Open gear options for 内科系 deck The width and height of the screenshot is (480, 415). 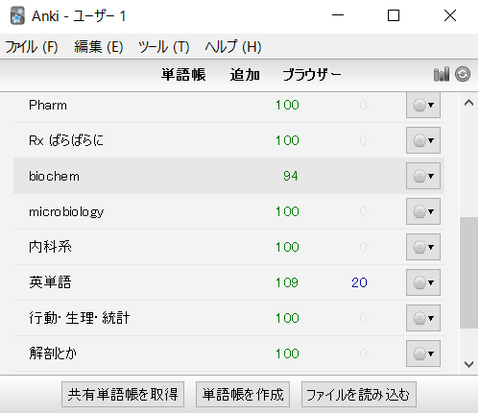(423, 247)
